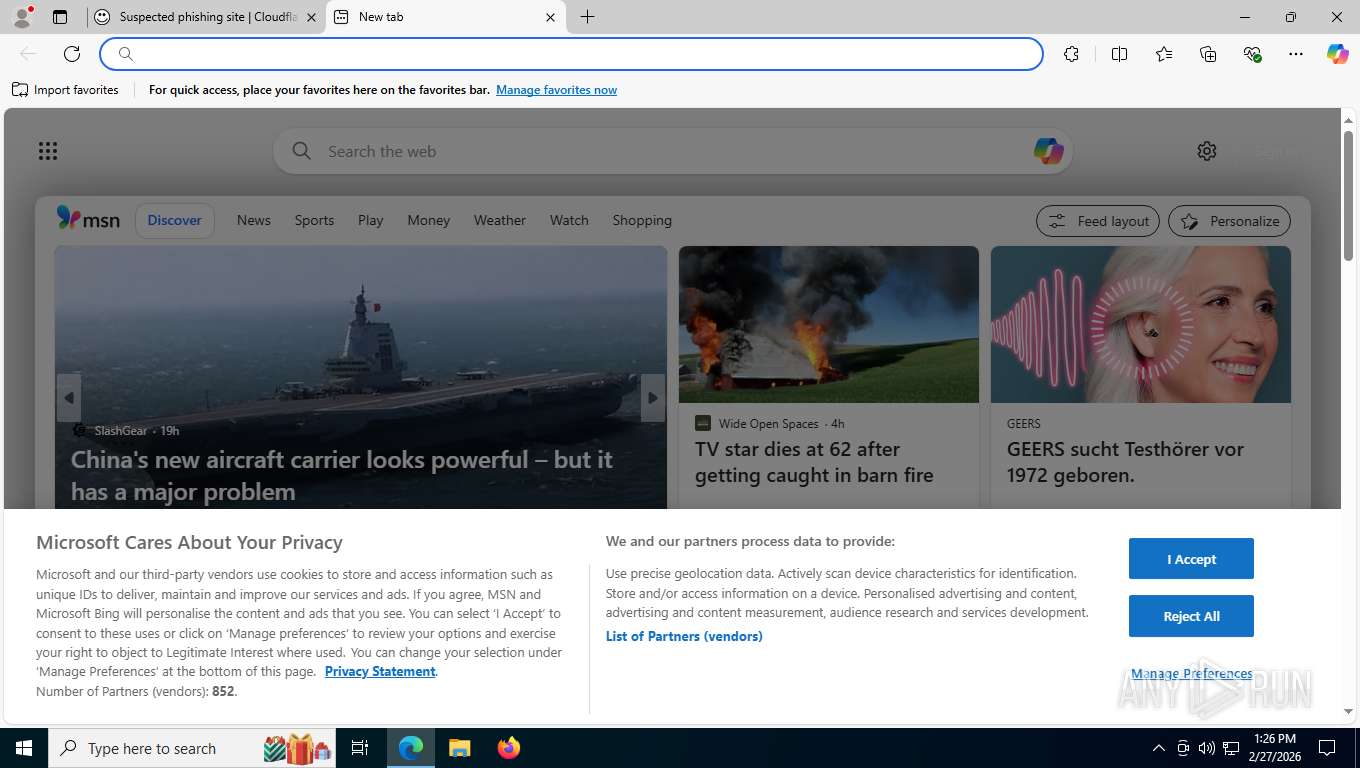Screen dimensions: 1360x768
Task: Open Settings and more ellipsis menu
Action: (1296, 54)
